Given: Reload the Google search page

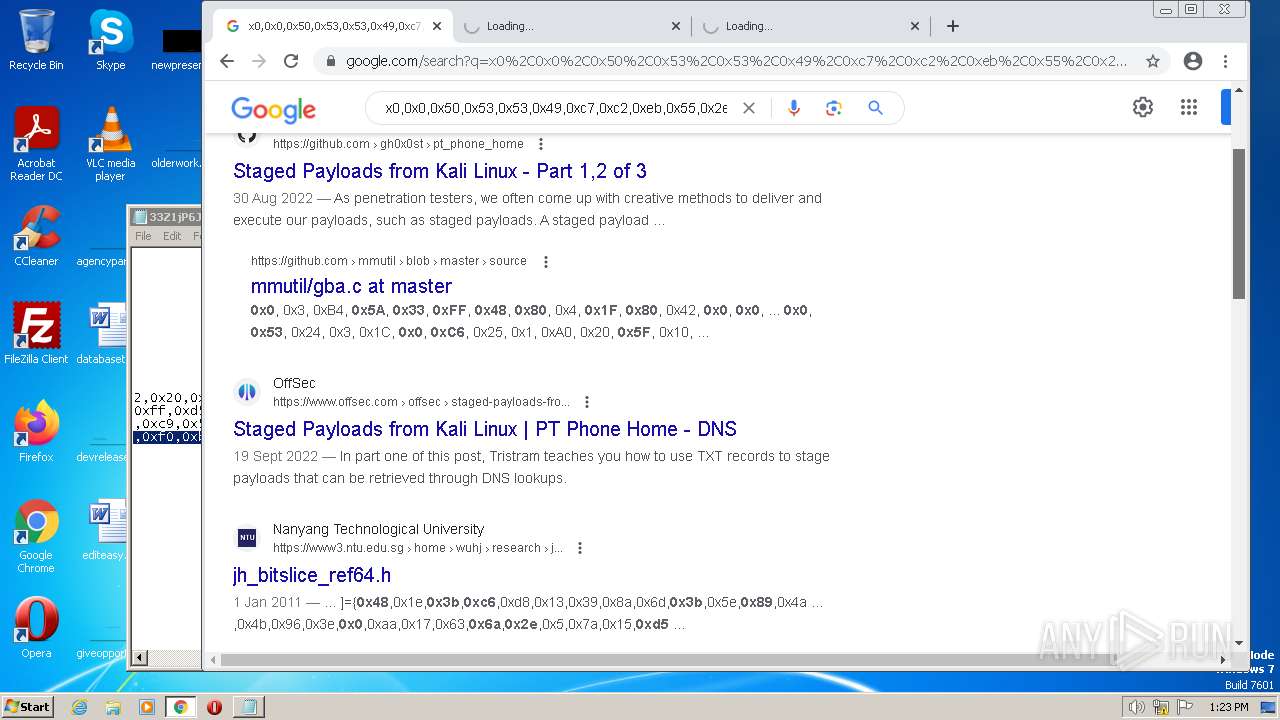Looking at the screenshot, I should click(291, 61).
